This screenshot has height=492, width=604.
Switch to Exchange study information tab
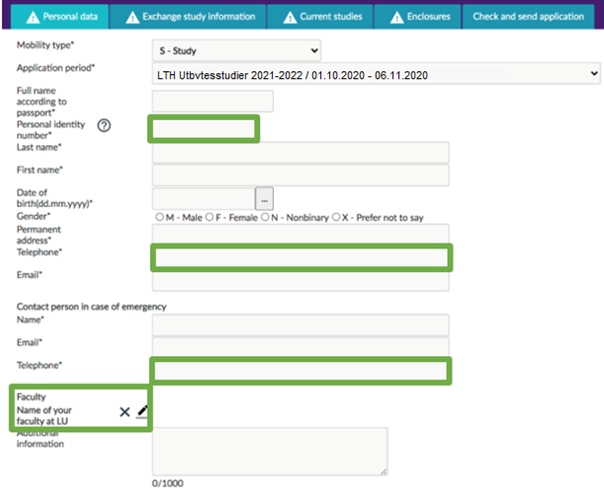[x=188, y=17]
